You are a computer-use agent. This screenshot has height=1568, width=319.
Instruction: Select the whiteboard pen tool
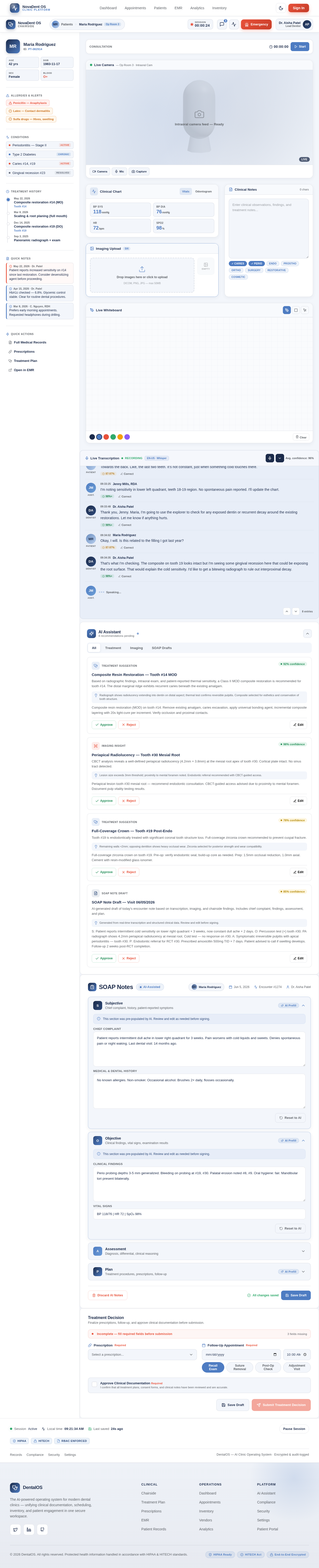click(x=287, y=310)
